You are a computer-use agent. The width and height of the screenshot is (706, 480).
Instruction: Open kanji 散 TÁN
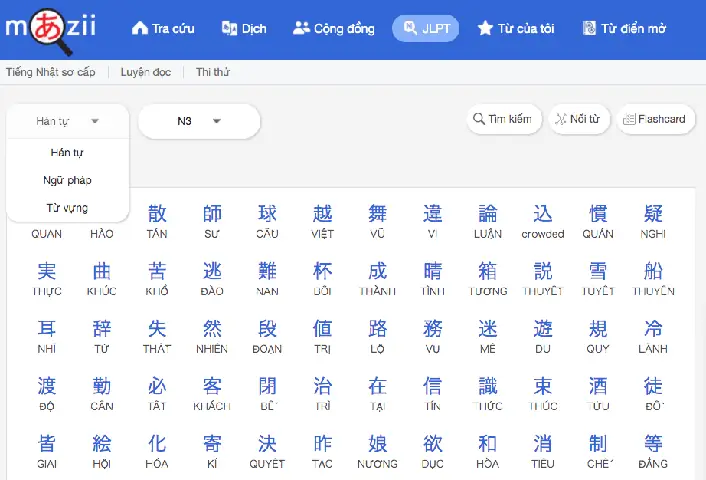click(x=157, y=221)
